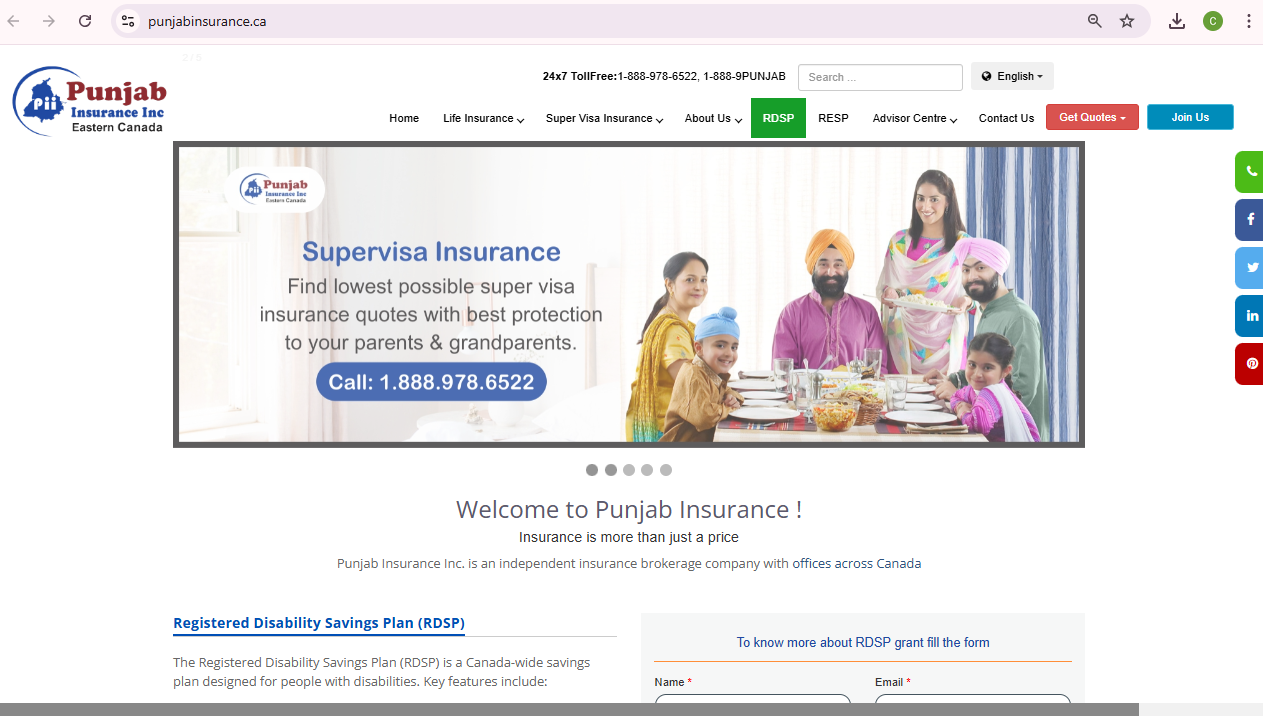This screenshot has width=1263, height=716.
Task: Expand the Super Visa Insurance menu
Action: tap(605, 118)
